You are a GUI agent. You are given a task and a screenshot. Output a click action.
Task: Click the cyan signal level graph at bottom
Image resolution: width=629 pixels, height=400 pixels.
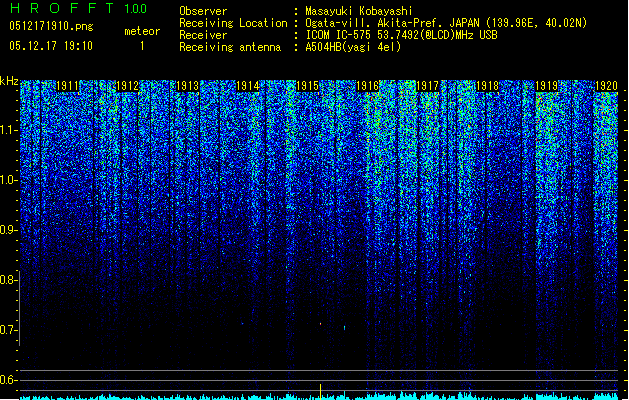point(319,396)
